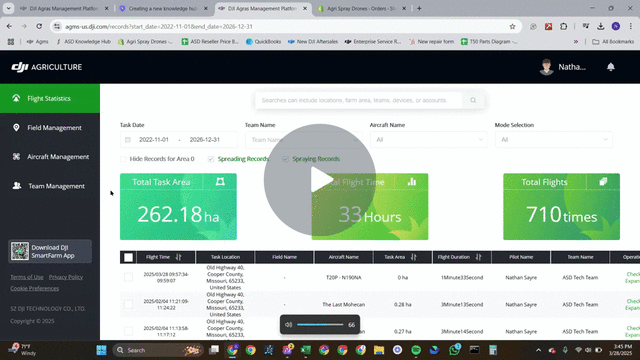This screenshot has width=640, height=360.
Task: Sort by Flight Duration column
Action: (478, 257)
